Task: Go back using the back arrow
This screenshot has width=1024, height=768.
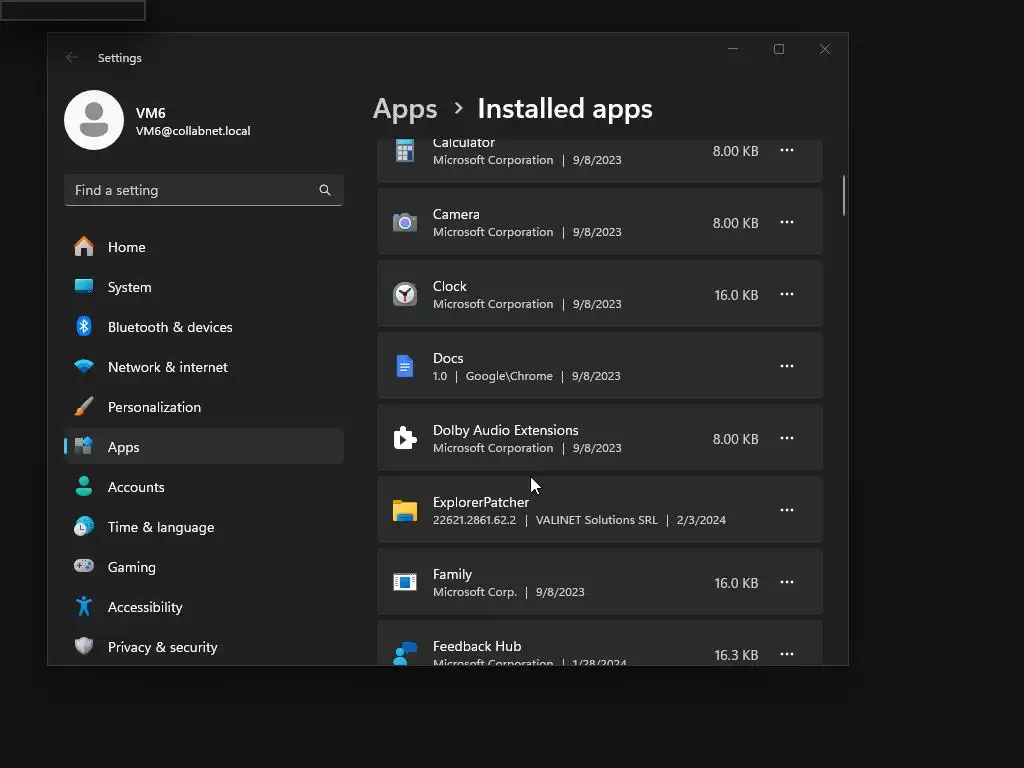Action: click(72, 57)
